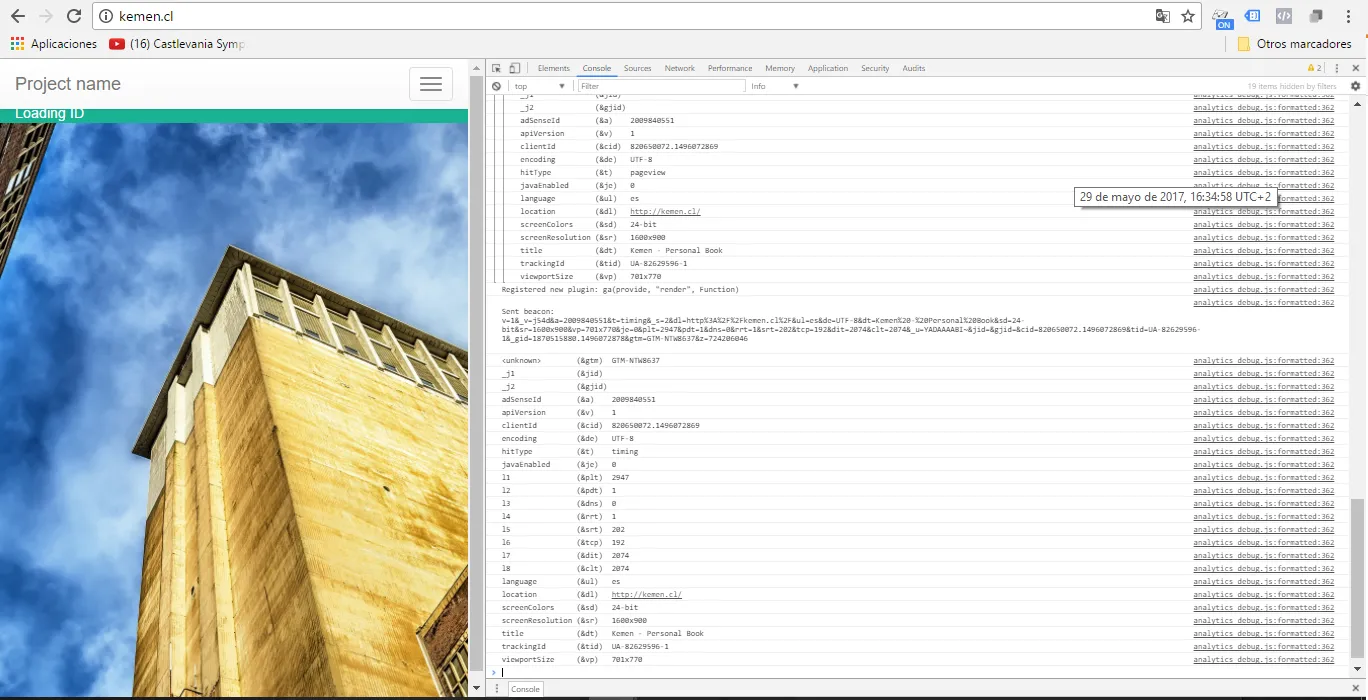Expand the Info log level dropdown
The image size is (1368, 700).
coord(775,86)
